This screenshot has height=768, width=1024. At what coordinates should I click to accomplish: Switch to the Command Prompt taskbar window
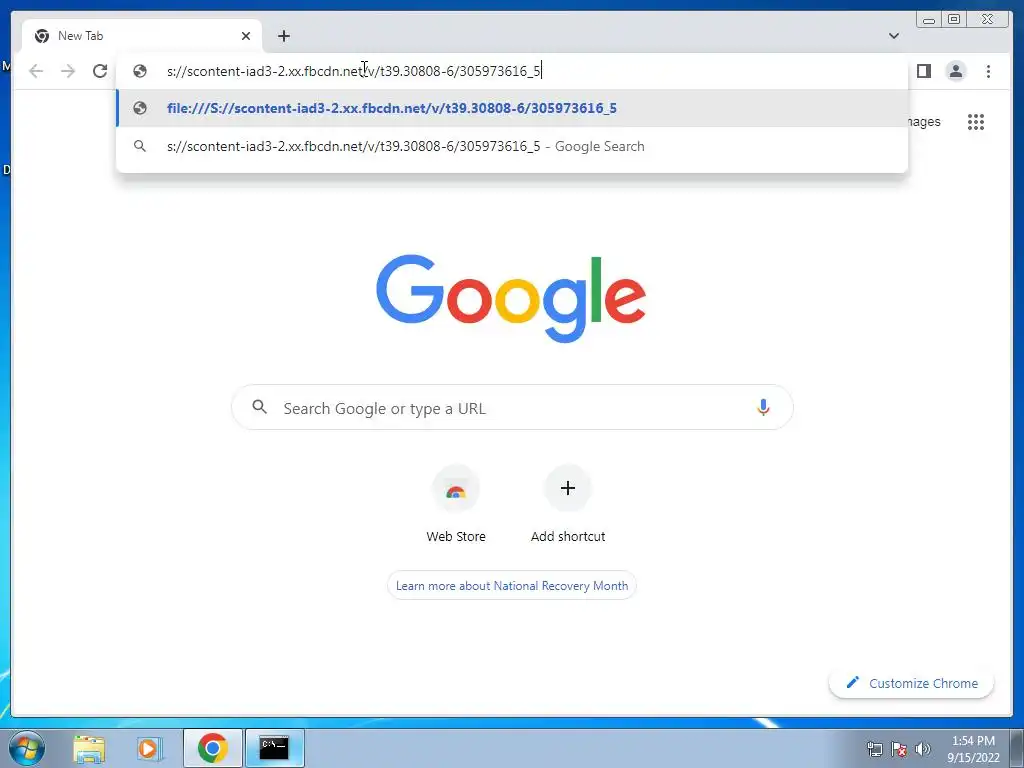(x=274, y=748)
